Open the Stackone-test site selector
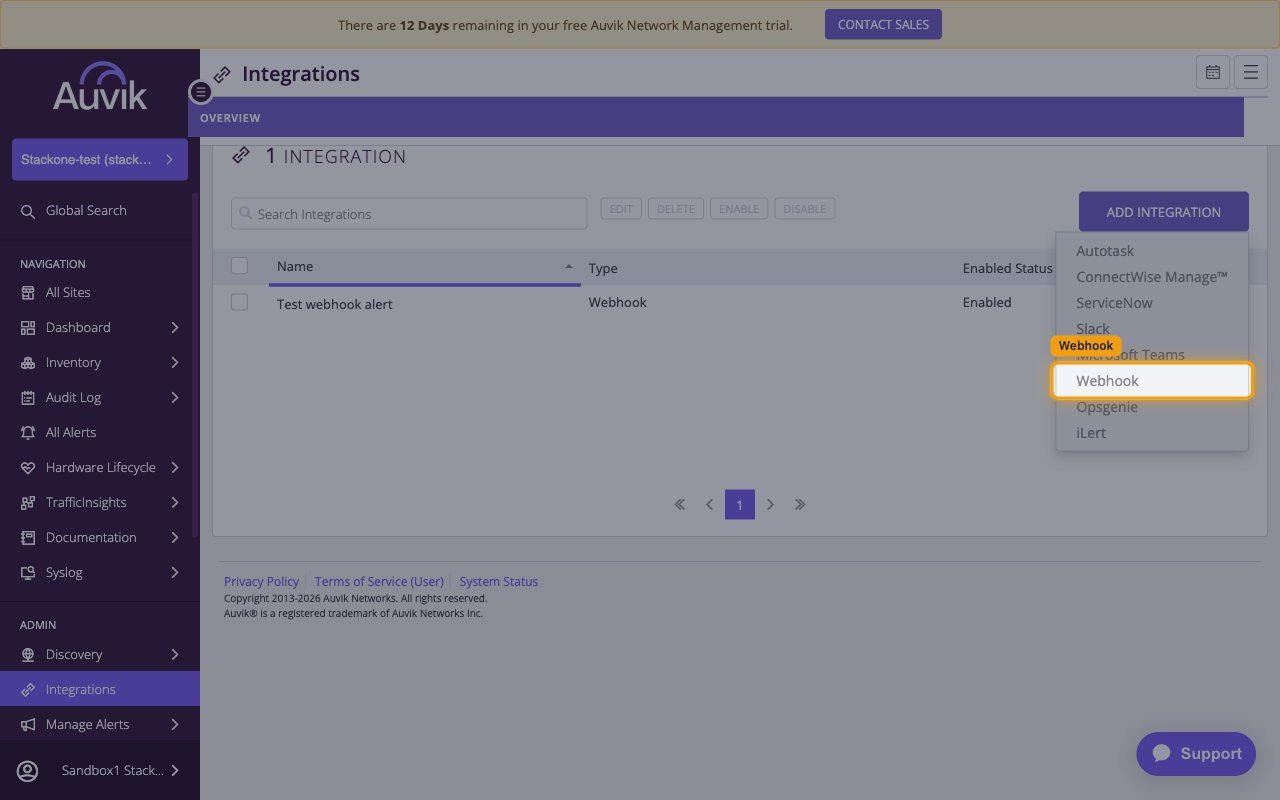The height and width of the screenshot is (800, 1280). point(100,160)
